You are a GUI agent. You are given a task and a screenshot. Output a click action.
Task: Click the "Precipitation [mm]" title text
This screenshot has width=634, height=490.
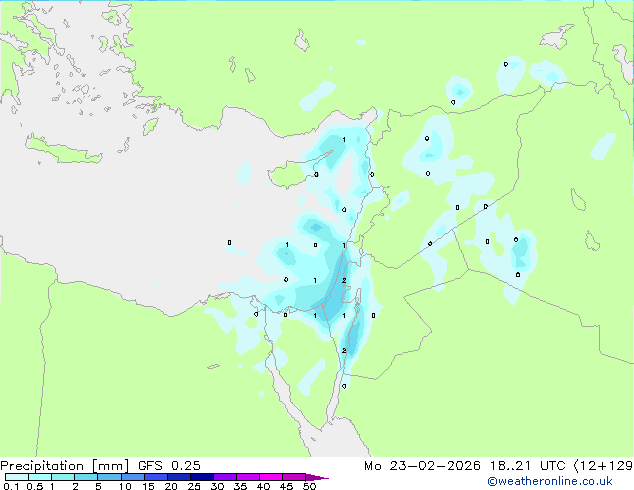click(65, 466)
